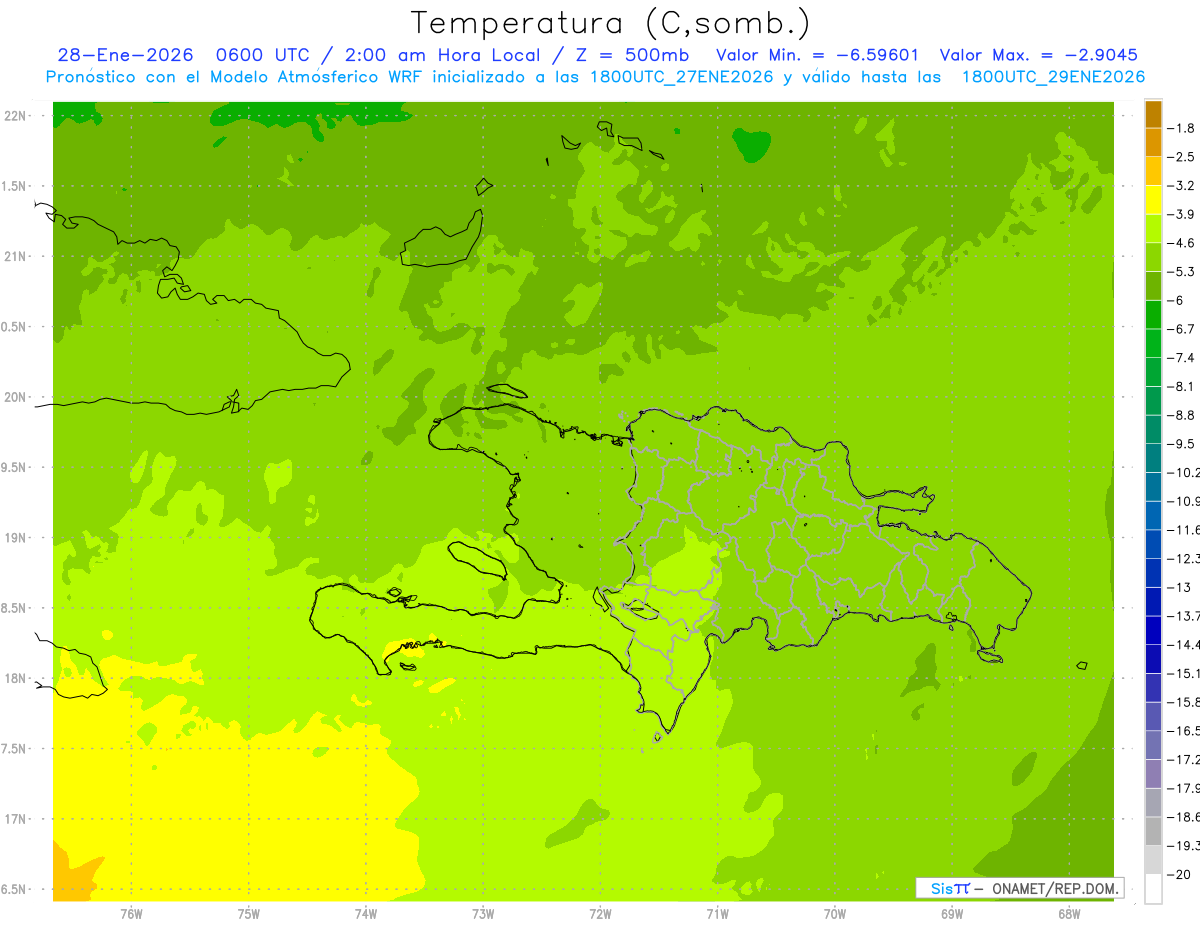This screenshot has width=1200, height=927.
Task: Click the '75W' longitude label
Action: (x=249, y=914)
